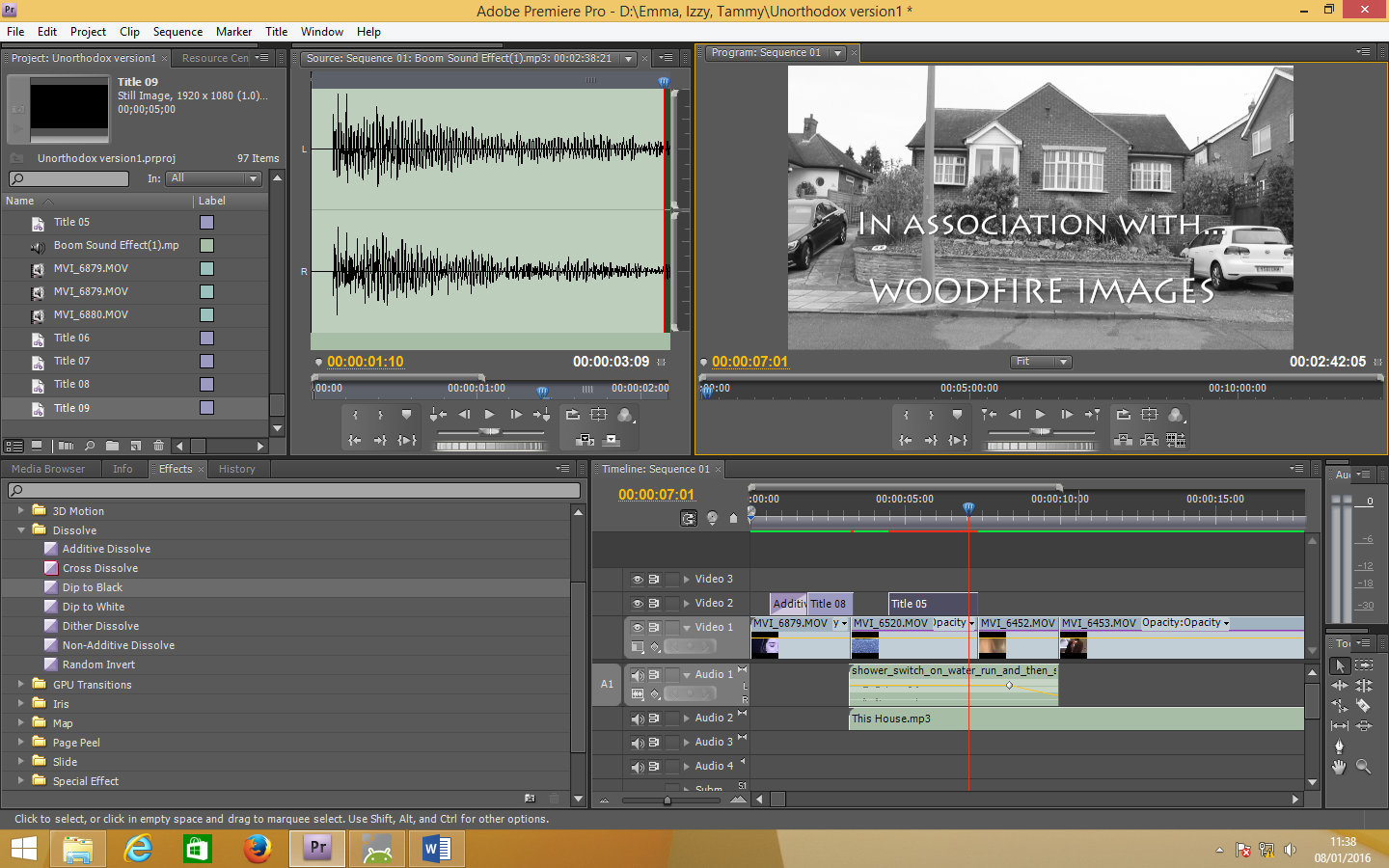
Task: Click the timeline zoom slider handle
Action: [667, 800]
